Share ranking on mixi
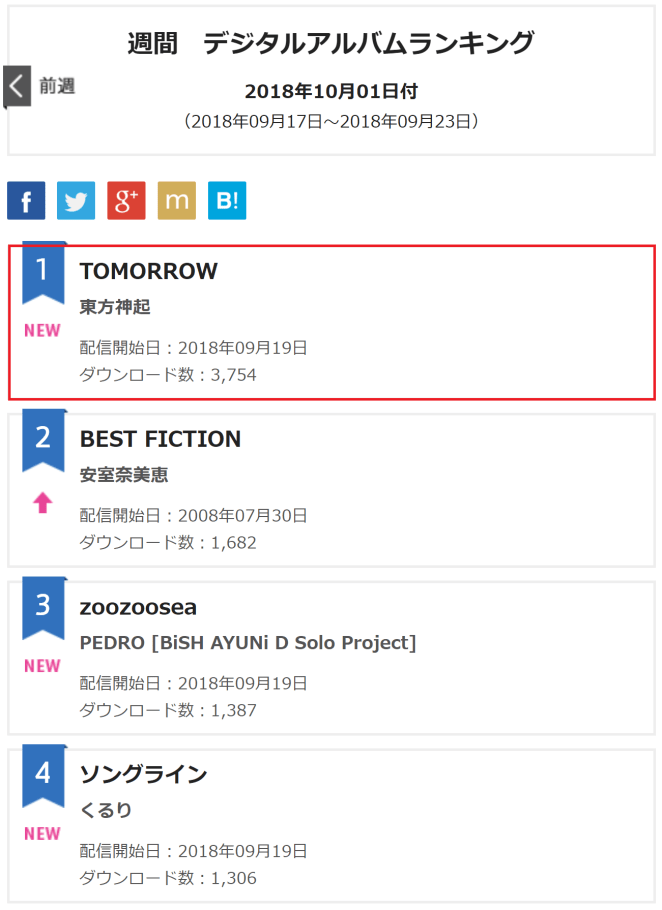Image resolution: width=662 pixels, height=910 pixels. [x=177, y=200]
